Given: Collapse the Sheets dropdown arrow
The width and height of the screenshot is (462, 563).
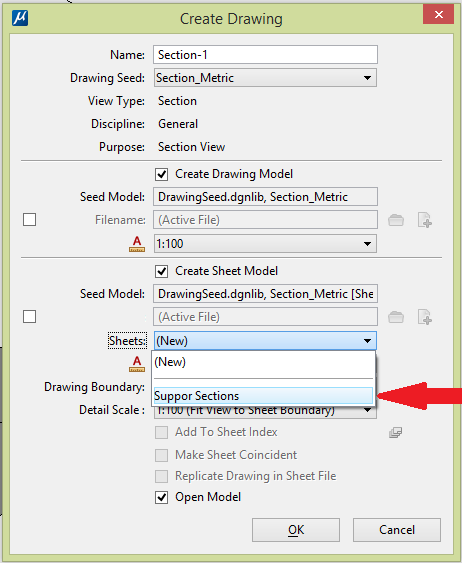Looking at the screenshot, I should click(x=367, y=341).
